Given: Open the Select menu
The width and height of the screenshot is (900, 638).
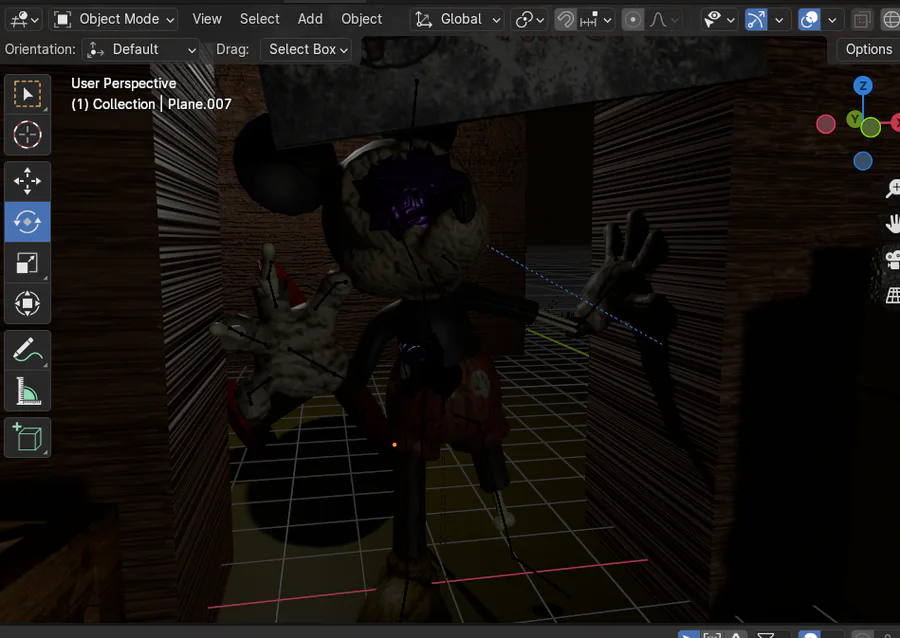Looking at the screenshot, I should (259, 19).
